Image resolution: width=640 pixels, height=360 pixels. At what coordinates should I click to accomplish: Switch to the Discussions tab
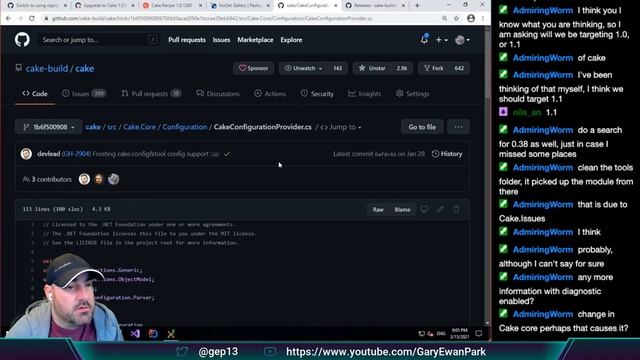pyautogui.click(x=218, y=93)
